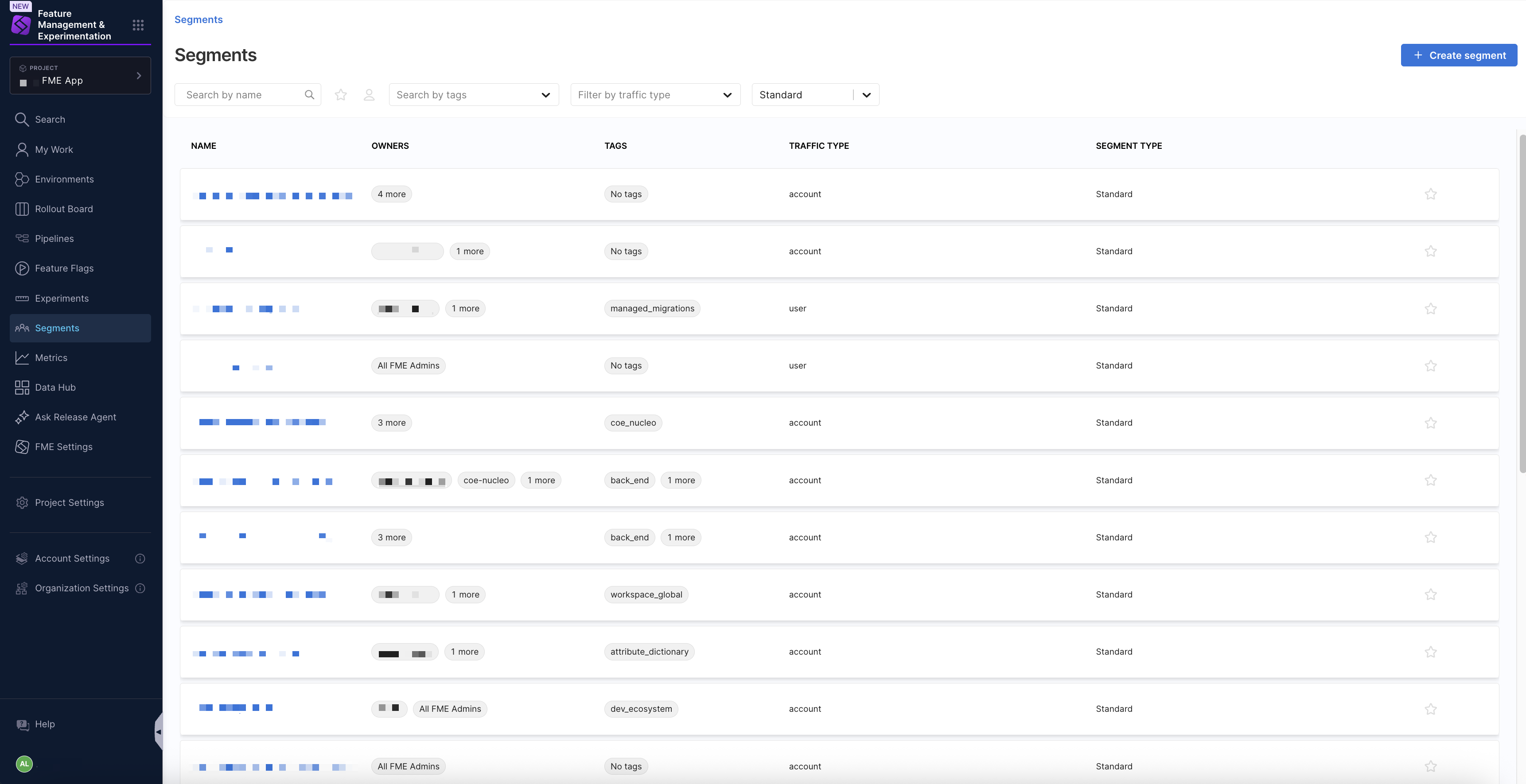This screenshot has width=1526, height=784.
Task: Toggle the starred segments filter
Action: 341,95
